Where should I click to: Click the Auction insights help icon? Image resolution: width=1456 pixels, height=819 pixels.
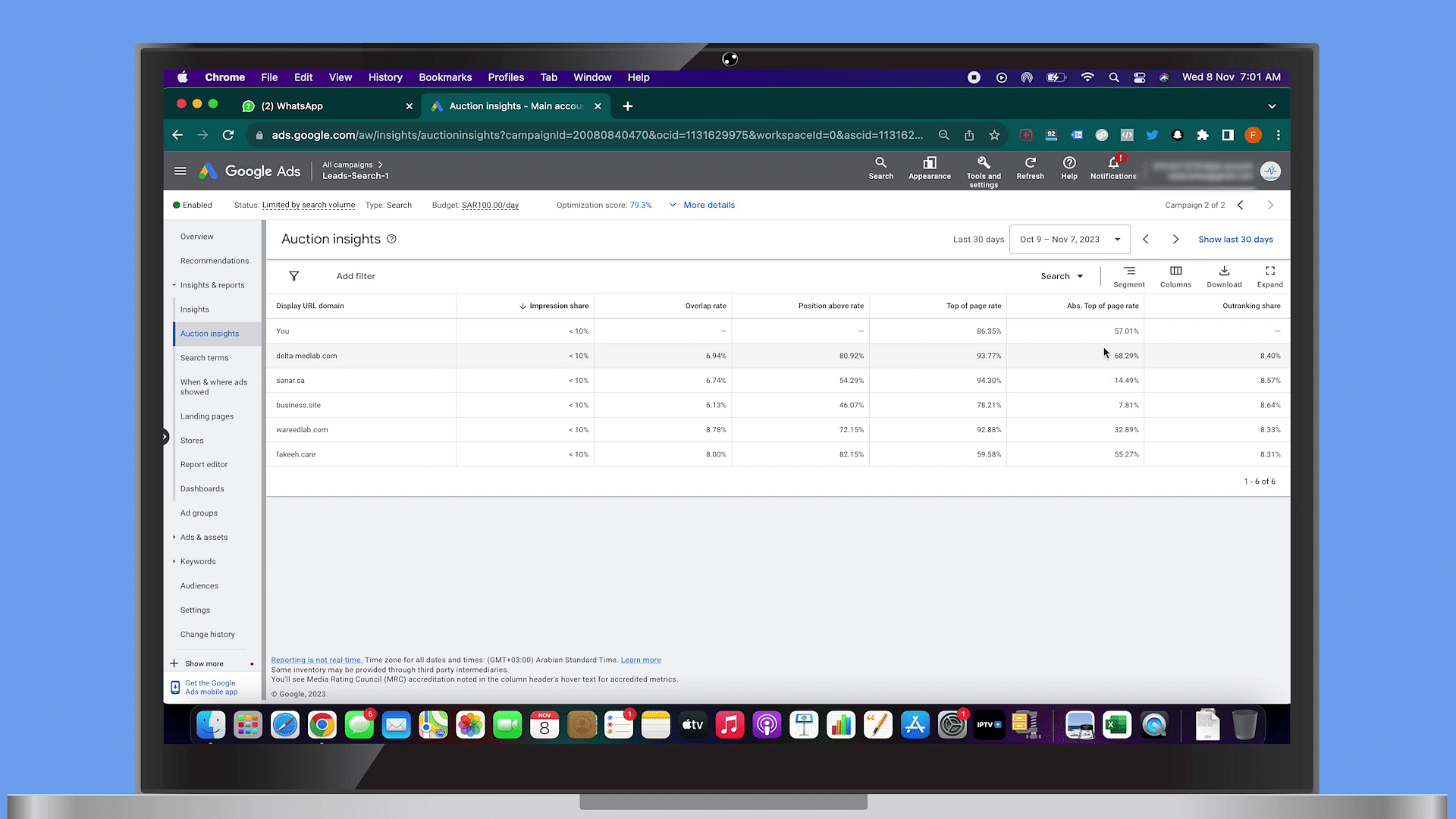click(391, 239)
